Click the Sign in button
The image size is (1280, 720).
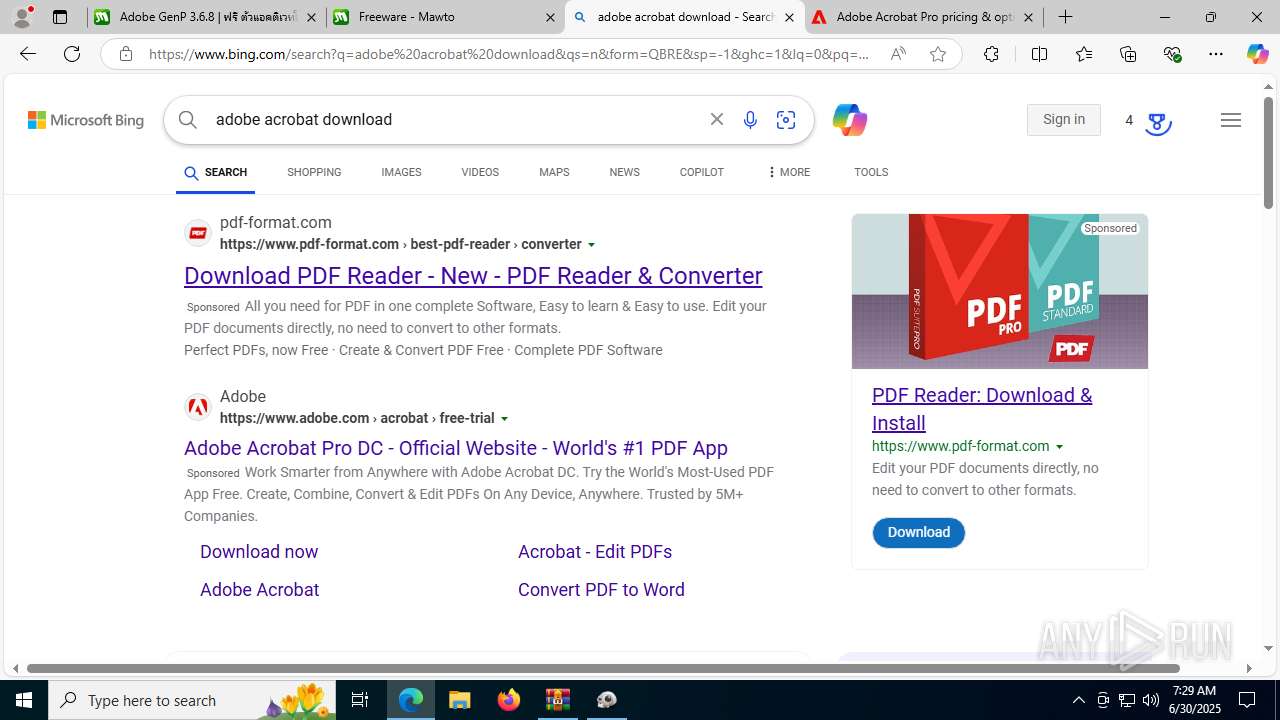point(1064,120)
